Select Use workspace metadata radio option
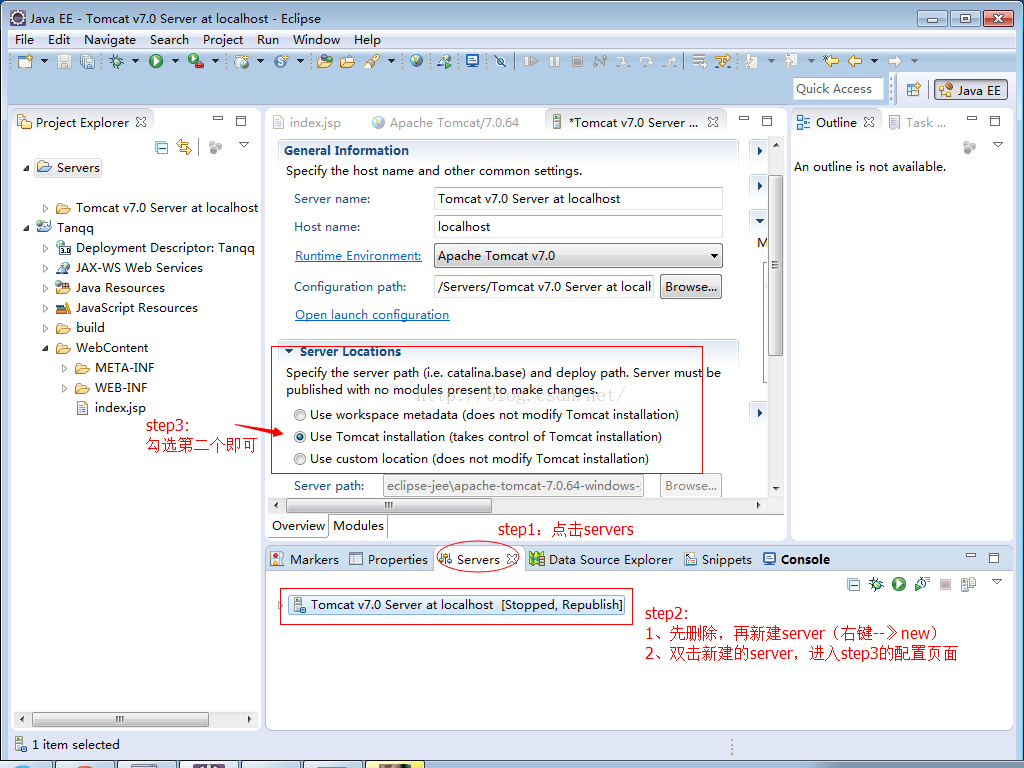Viewport: 1024px width, 768px height. [x=300, y=415]
